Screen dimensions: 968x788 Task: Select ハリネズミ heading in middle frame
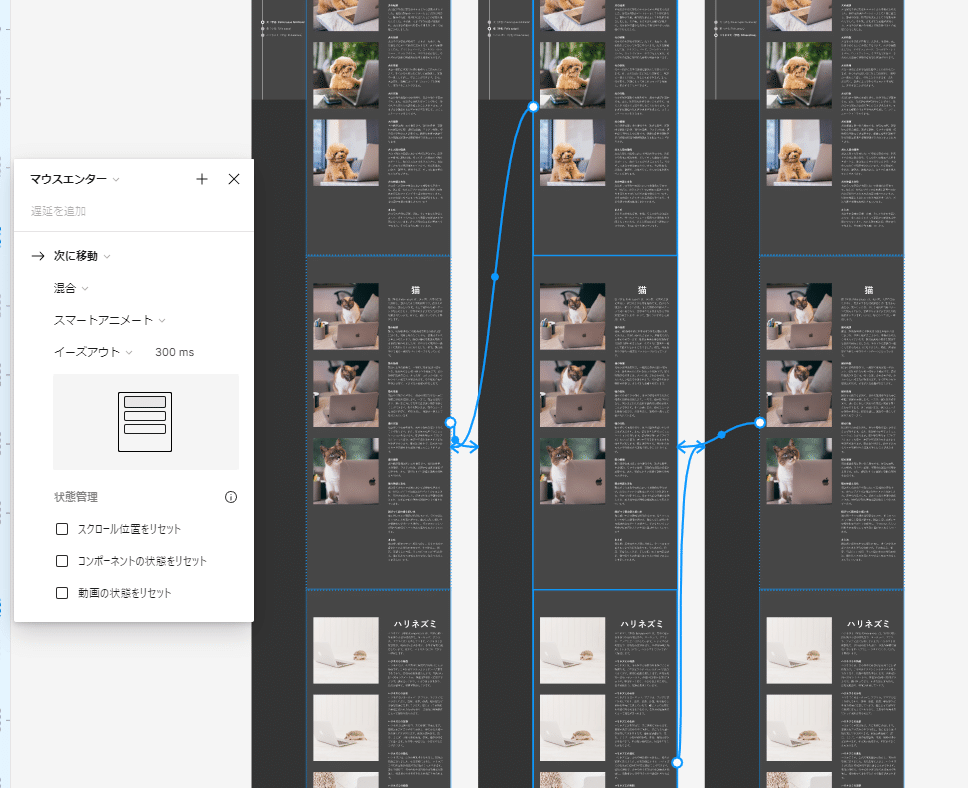(642, 624)
